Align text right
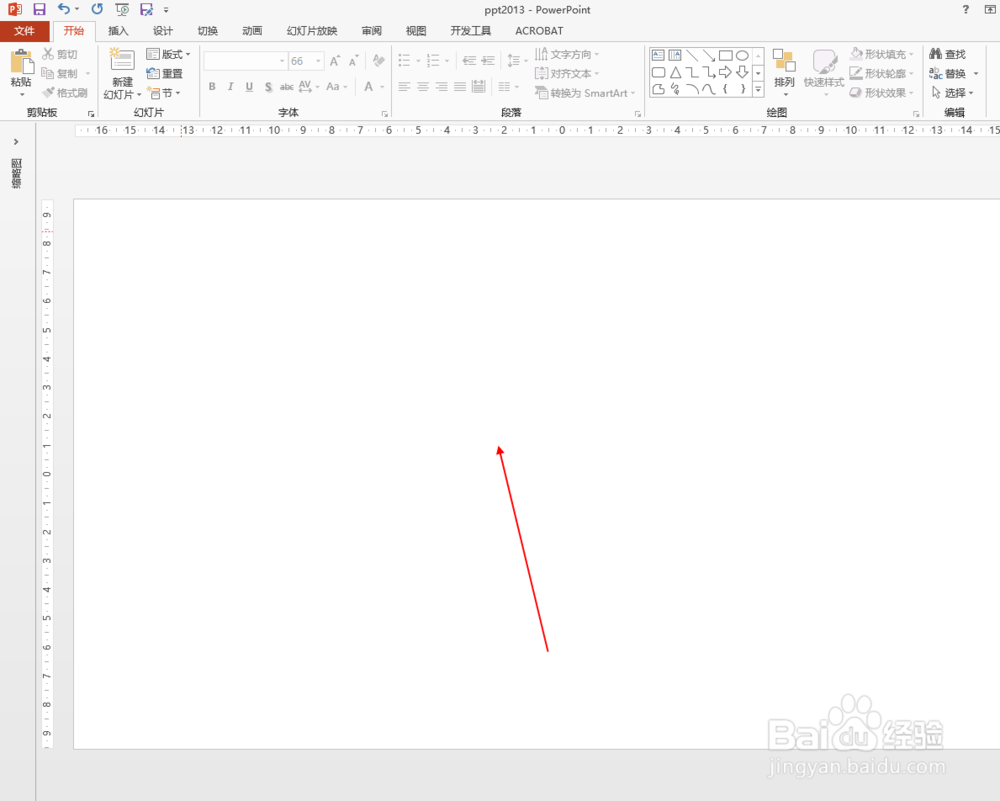Screen dimensions: 1000x801 tap(441, 87)
